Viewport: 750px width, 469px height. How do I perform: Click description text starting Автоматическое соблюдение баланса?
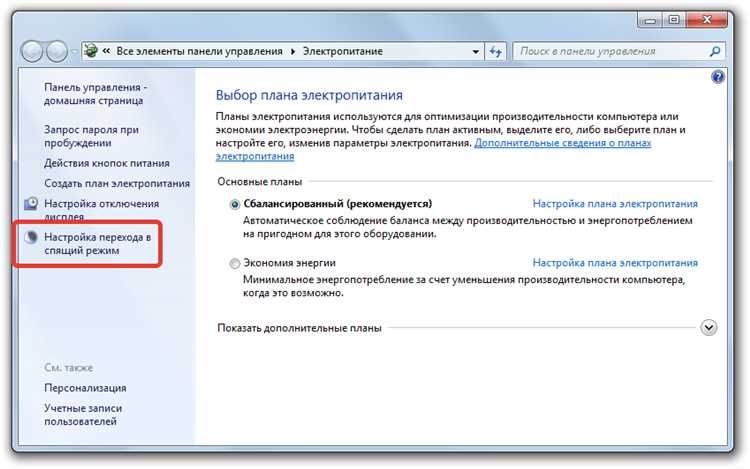(468, 227)
